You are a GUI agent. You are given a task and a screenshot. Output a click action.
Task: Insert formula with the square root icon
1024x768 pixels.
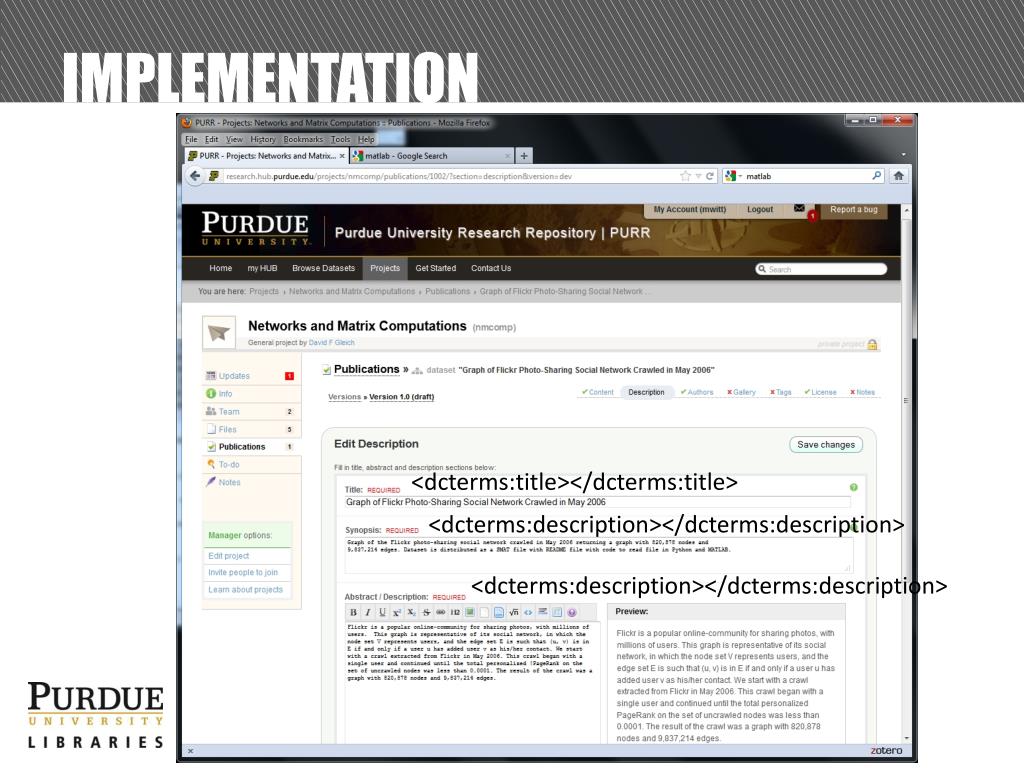513,613
